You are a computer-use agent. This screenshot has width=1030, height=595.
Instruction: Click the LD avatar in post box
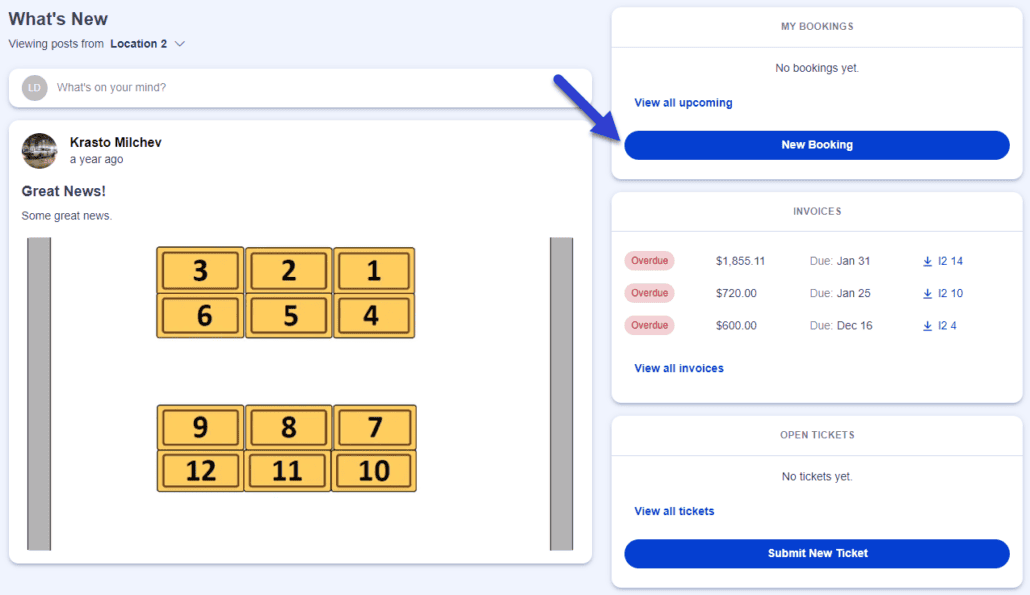(x=34, y=87)
